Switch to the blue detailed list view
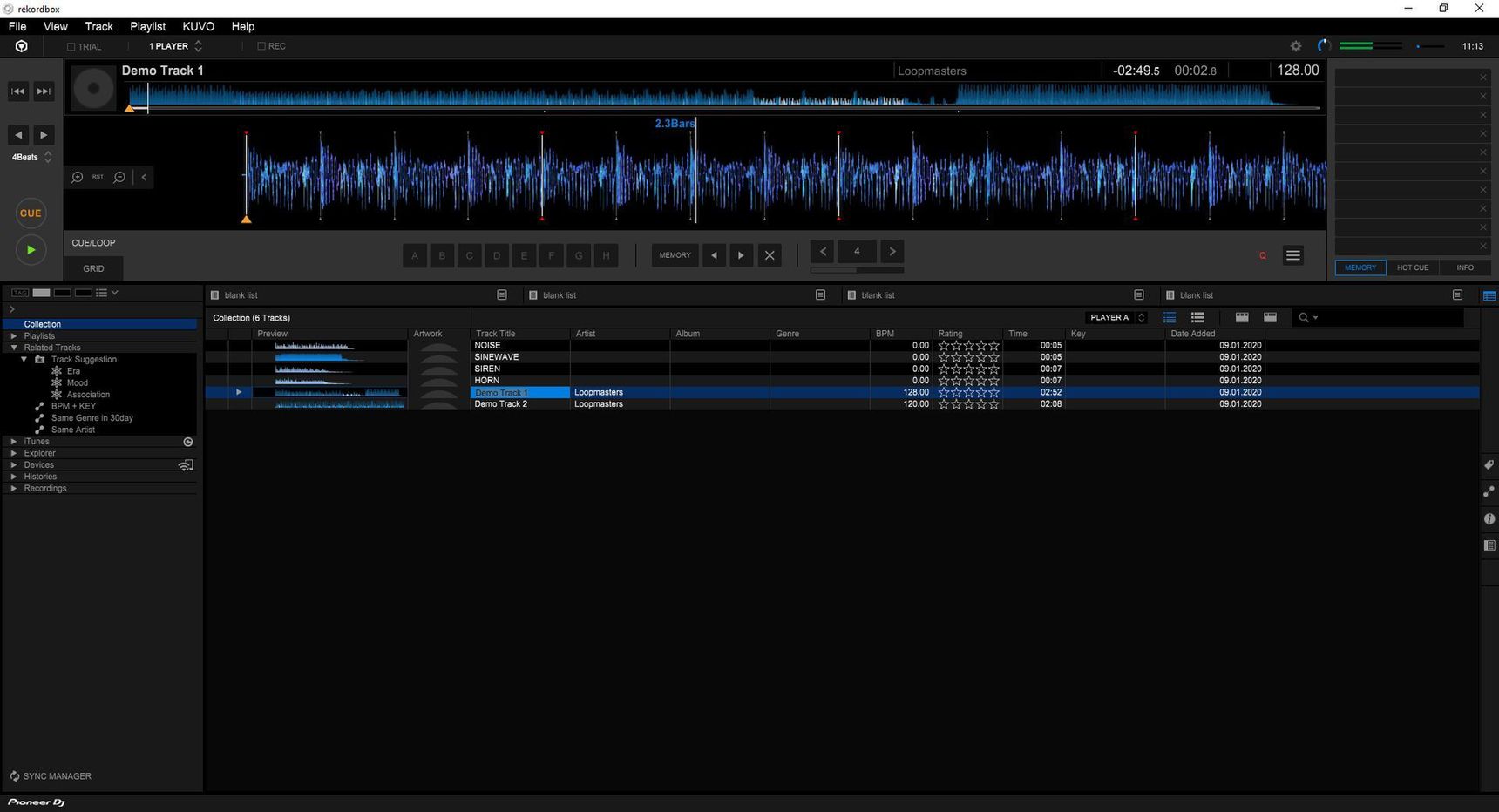The height and width of the screenshot is (812, 1499). 1170,318
